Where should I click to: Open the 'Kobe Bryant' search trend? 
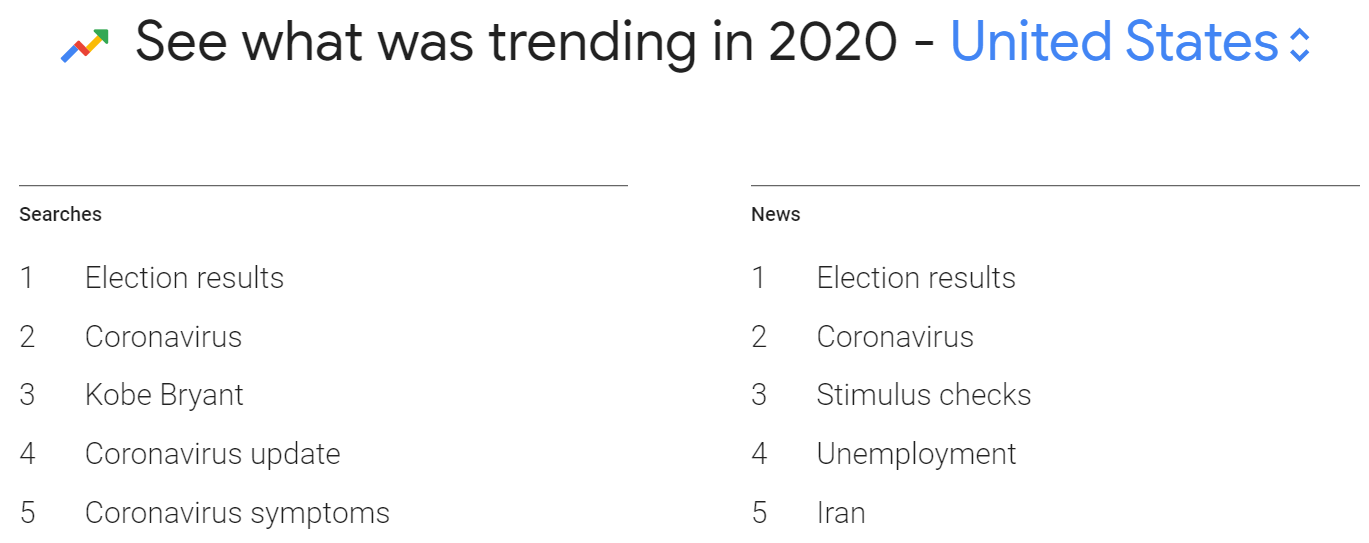(x=164, y=395)
